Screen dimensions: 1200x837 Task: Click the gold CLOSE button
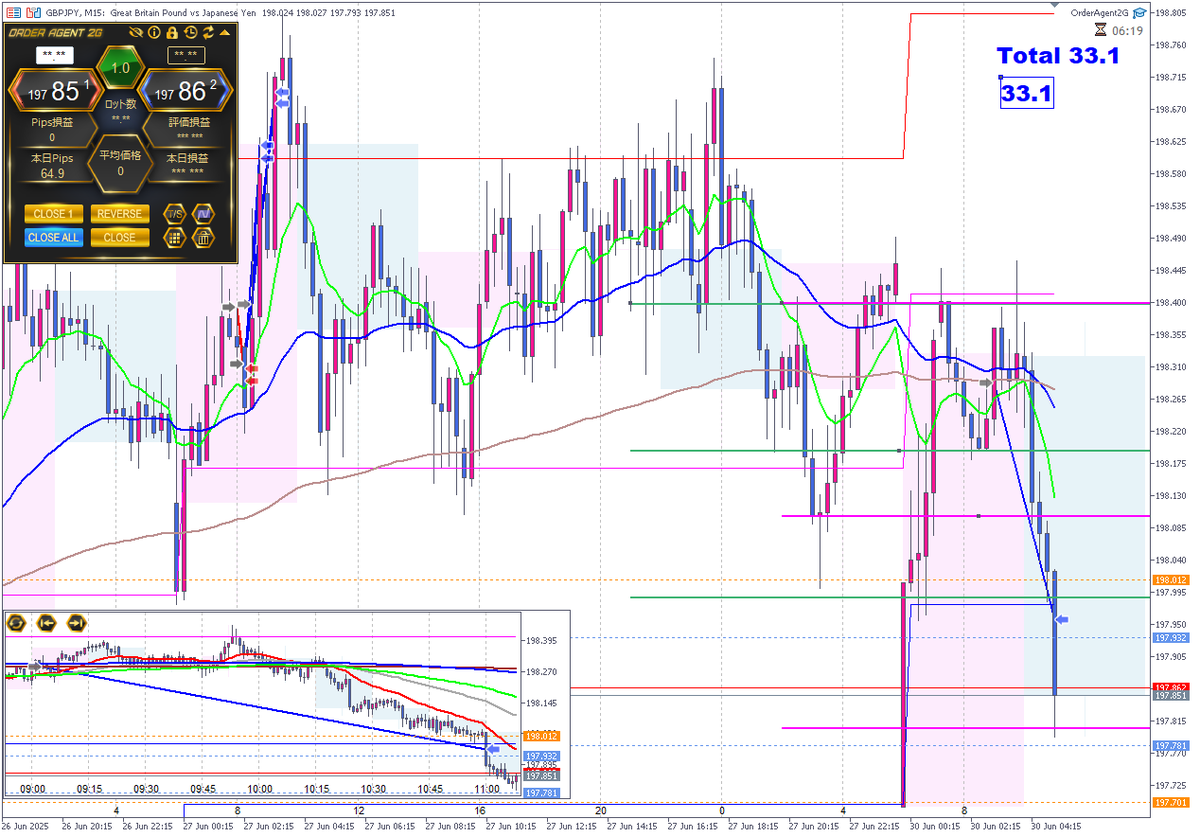click(x=120, y=237)
